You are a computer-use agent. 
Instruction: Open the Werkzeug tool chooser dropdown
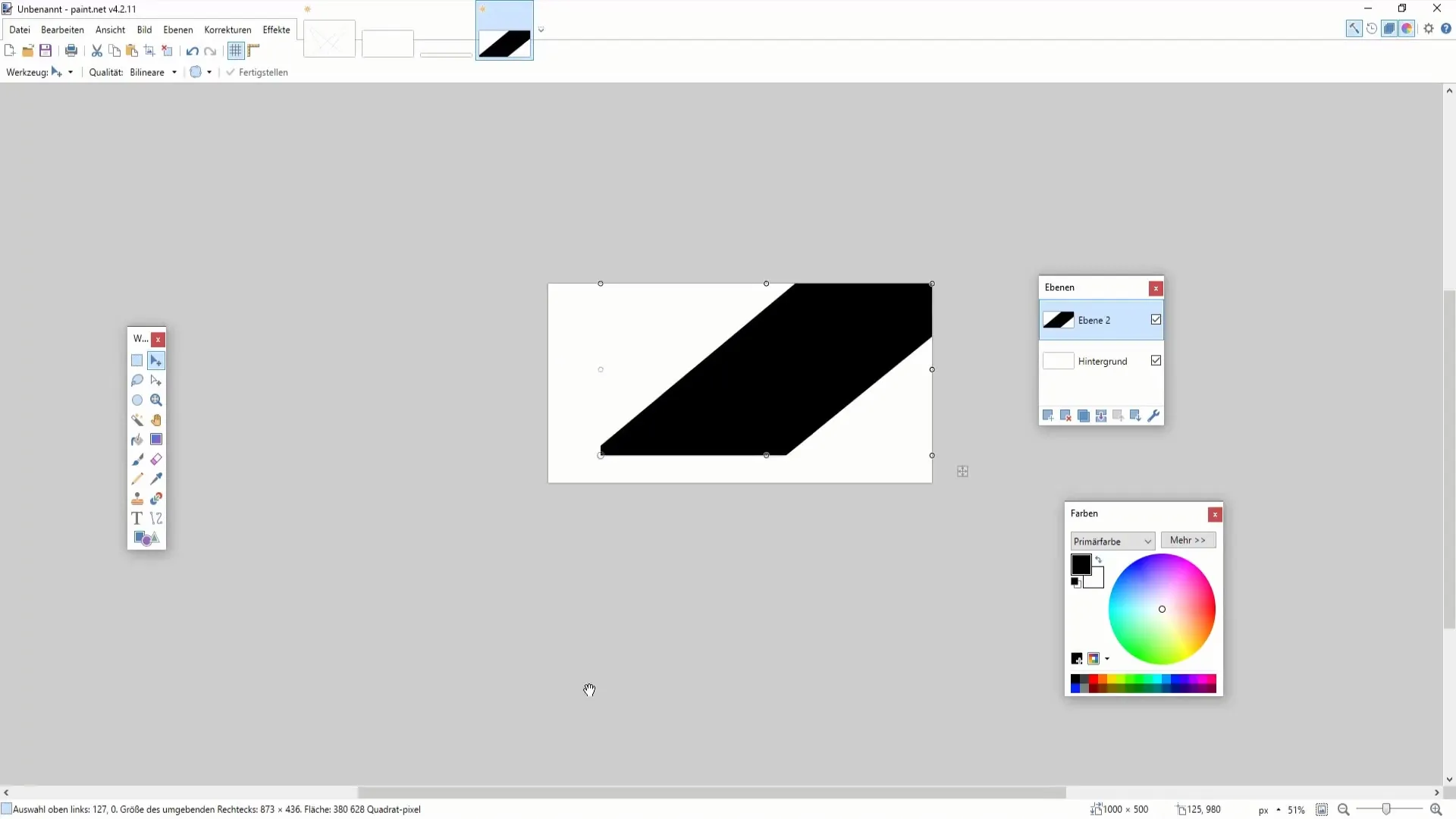[62, 72]
